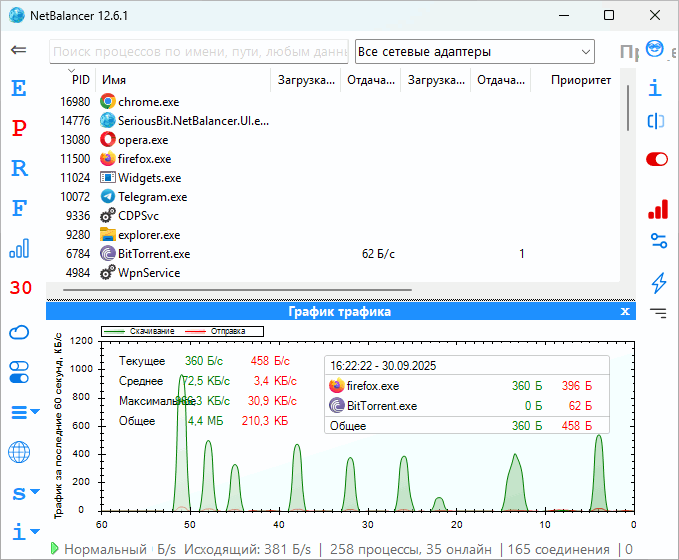Click the red signal bars icon
Viewport: 679px width, 560px height.
coord(658,209)
